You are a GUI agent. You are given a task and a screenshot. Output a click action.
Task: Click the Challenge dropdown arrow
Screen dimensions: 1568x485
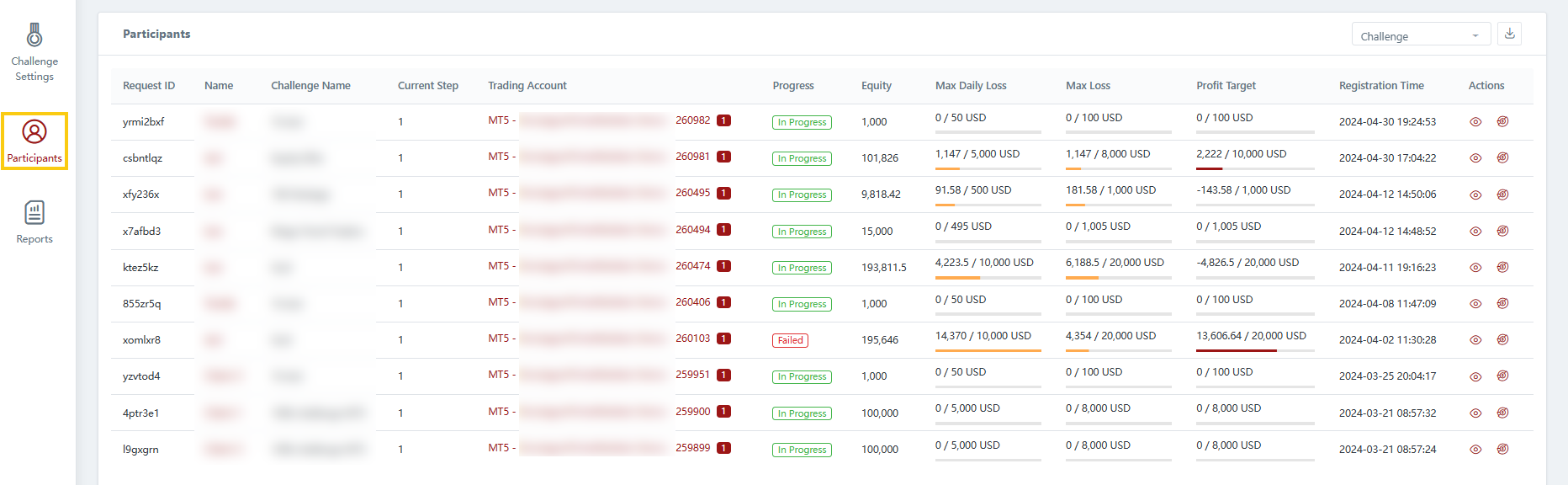point(1475,35)
